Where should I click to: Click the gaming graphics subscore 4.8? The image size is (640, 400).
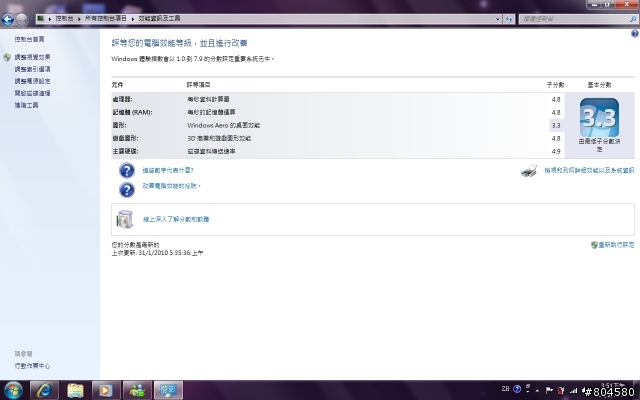click(x=556, y=138)
